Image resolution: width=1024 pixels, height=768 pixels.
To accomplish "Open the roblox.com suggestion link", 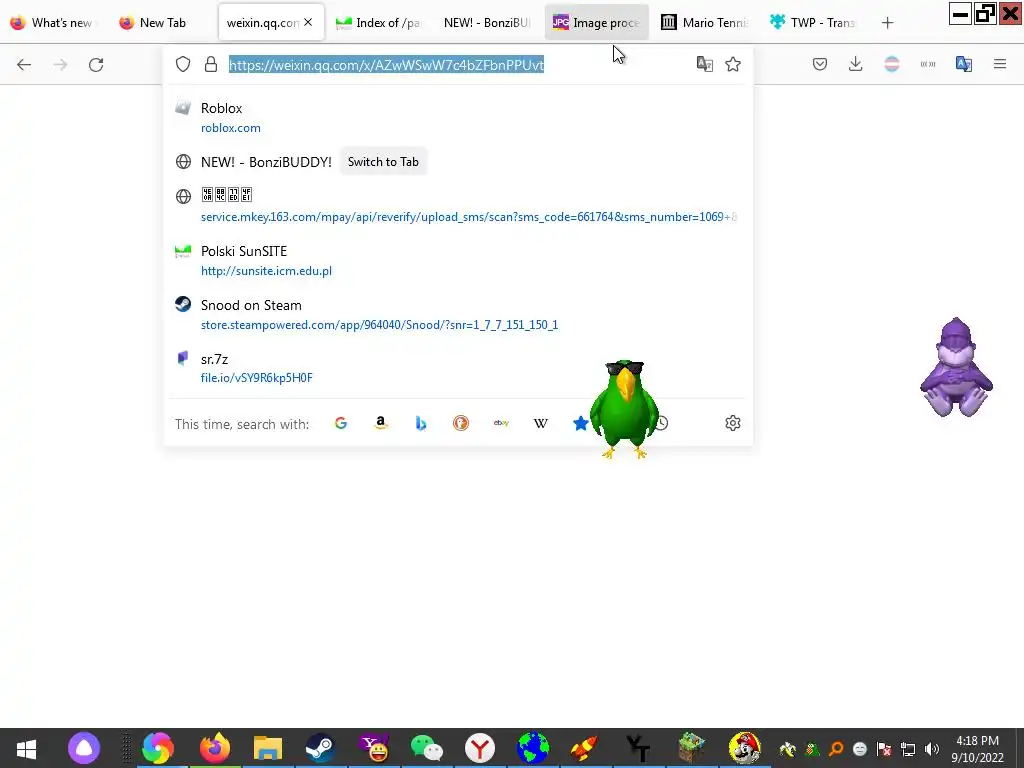I will click(x=231, y=128).
